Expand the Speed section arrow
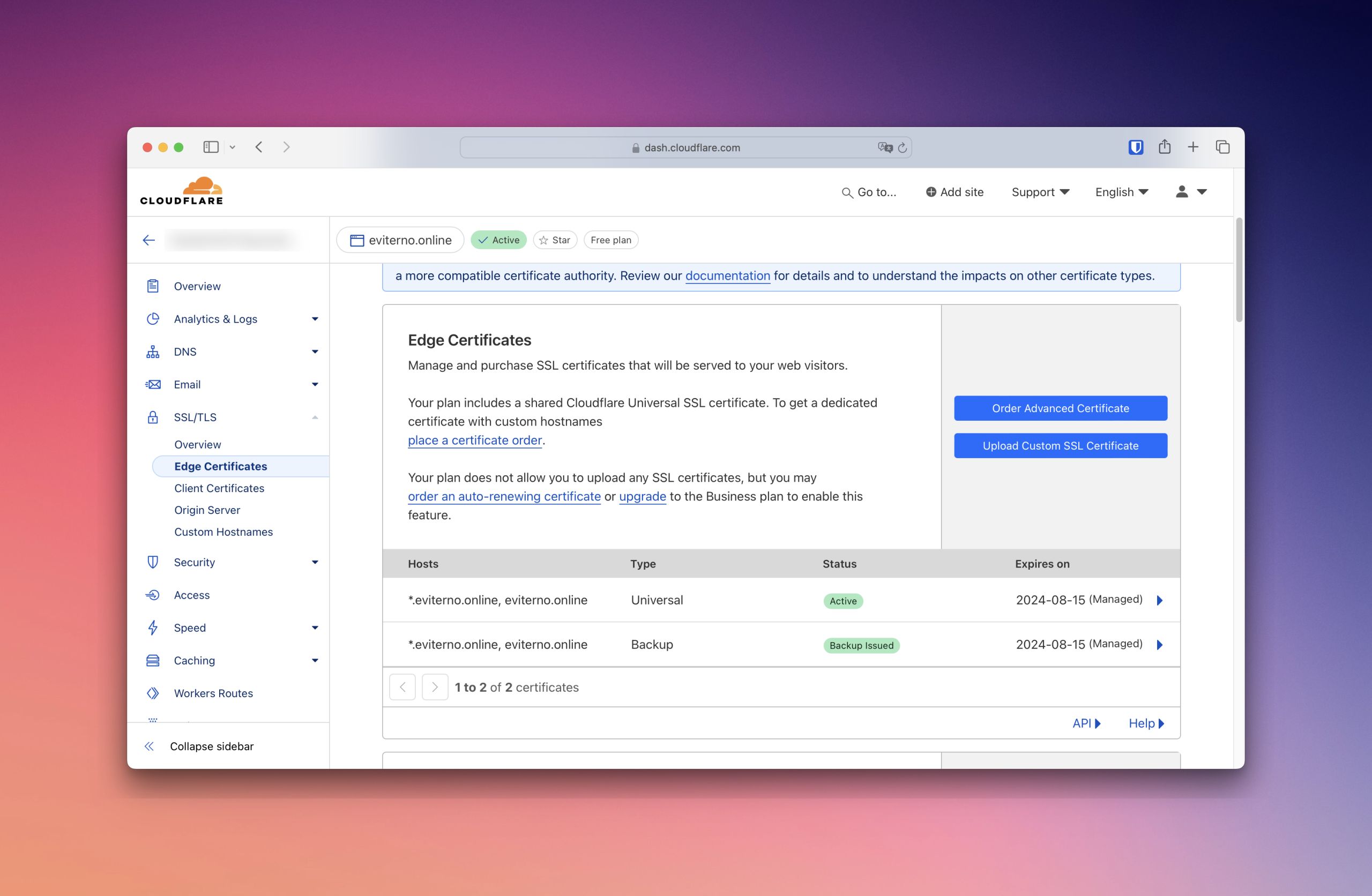 click(315, 628)
